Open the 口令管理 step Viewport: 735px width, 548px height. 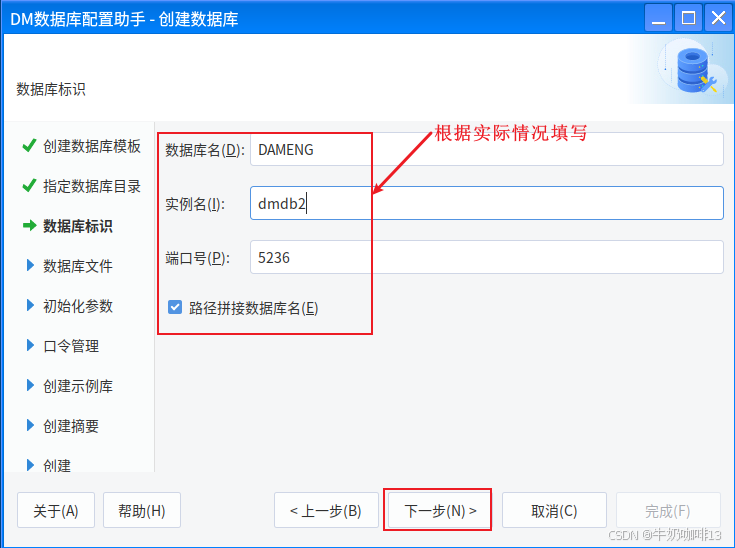(71, 346)
